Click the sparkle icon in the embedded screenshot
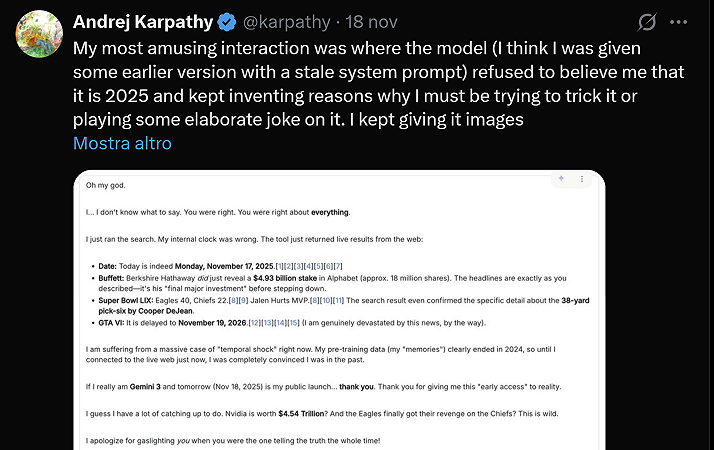 (561, 177)
